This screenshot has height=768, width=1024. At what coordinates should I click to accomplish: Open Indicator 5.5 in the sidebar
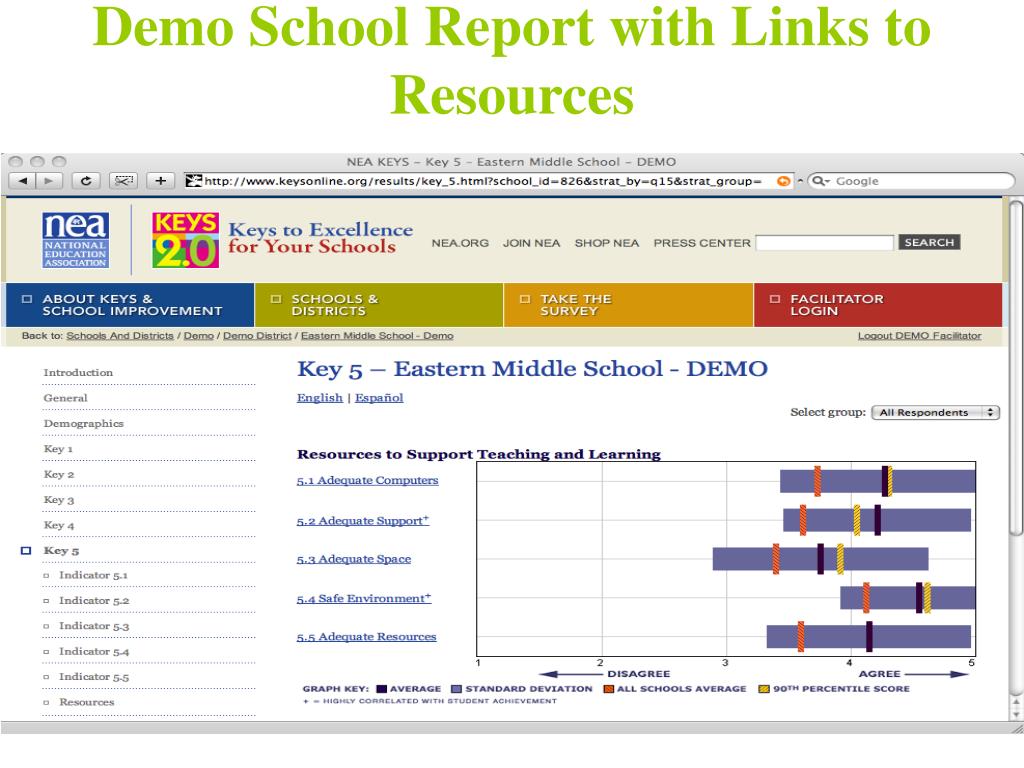94,677
